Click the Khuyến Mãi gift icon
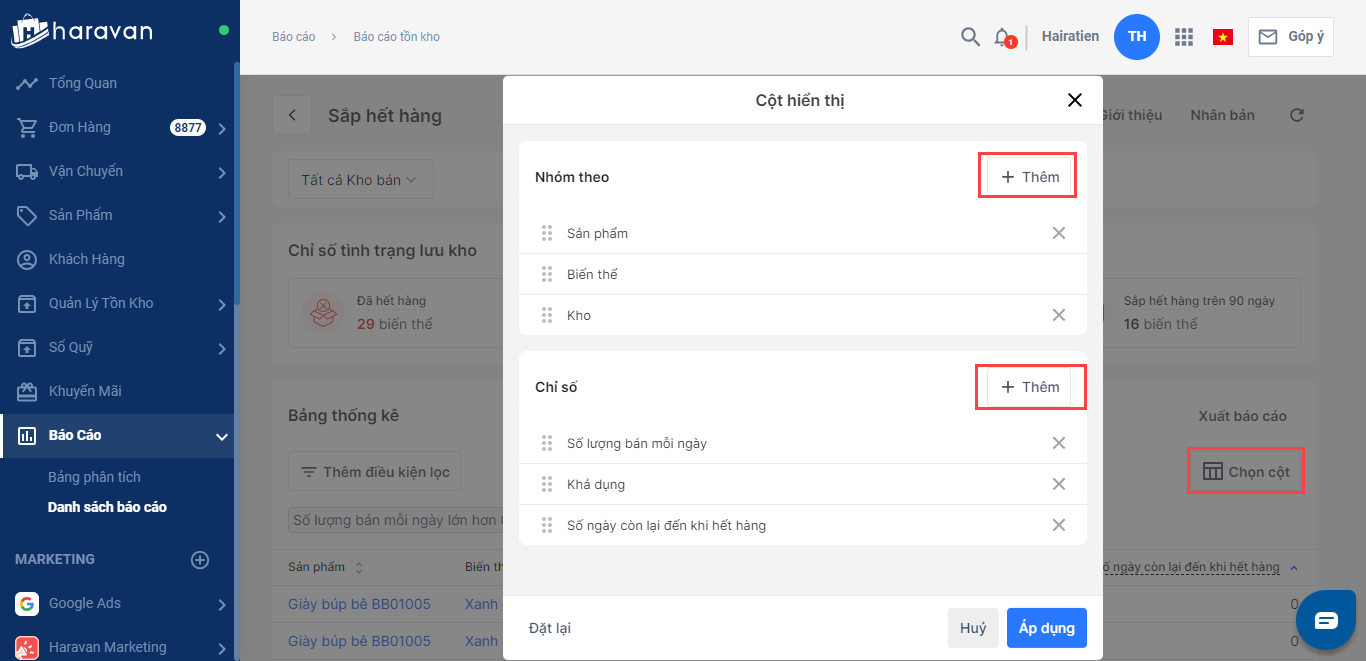This screenshot has height=661, width=1366. (x=27, y=391)
